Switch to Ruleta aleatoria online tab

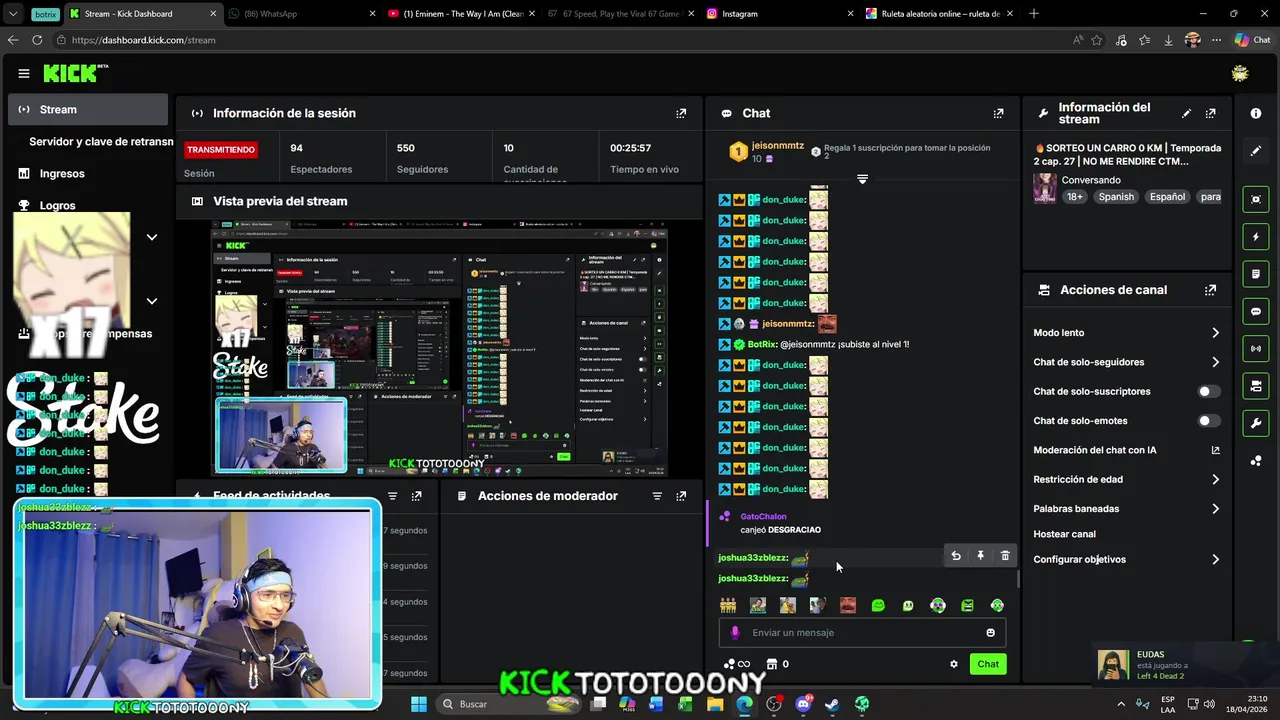click(x=940, y=14)
